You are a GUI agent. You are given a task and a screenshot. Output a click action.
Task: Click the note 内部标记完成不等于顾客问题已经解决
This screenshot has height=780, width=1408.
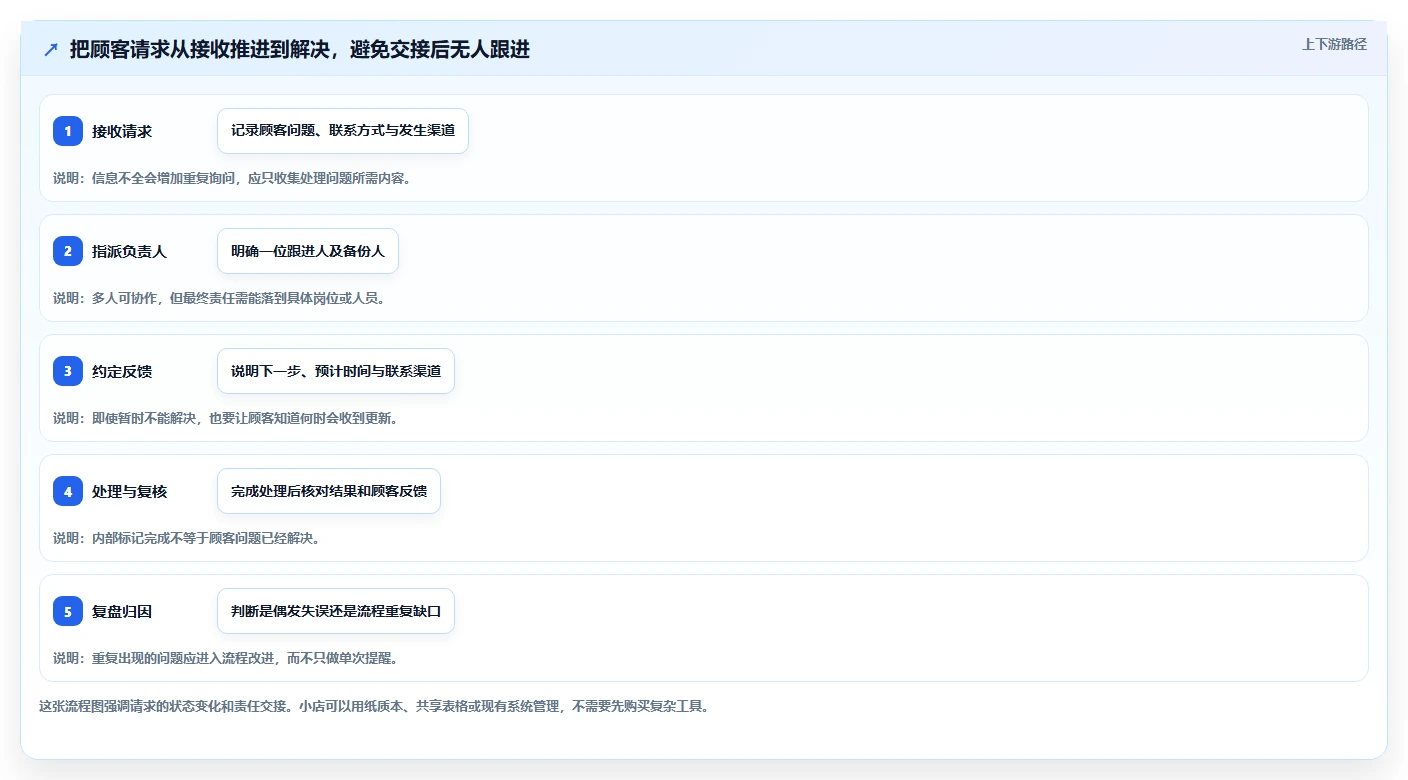click(x=186, y=538)
